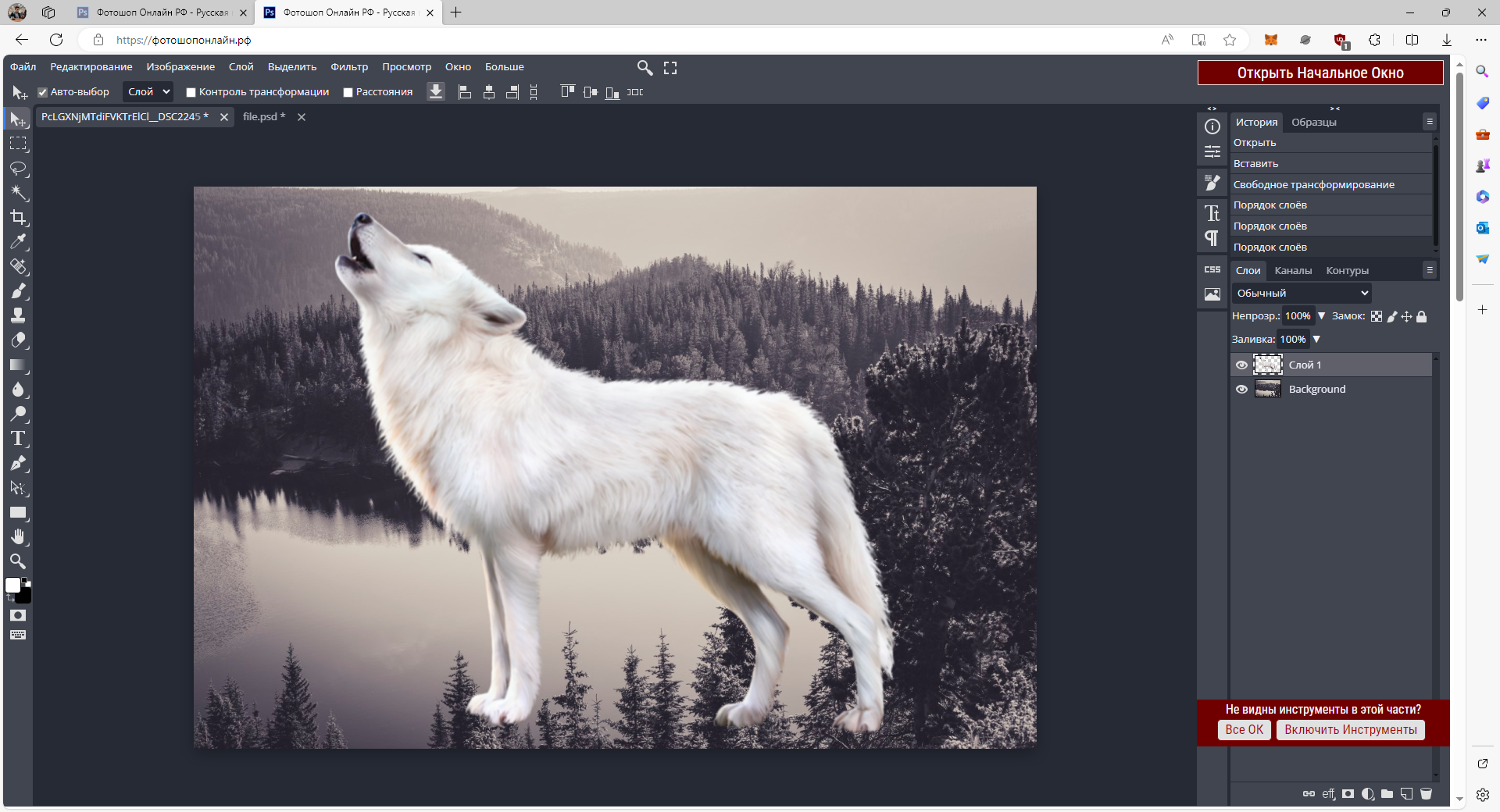The width and height of the screenshot is (1500, 812).
Task: Switch to the Каналы tab
Action: coord(1293,271)
